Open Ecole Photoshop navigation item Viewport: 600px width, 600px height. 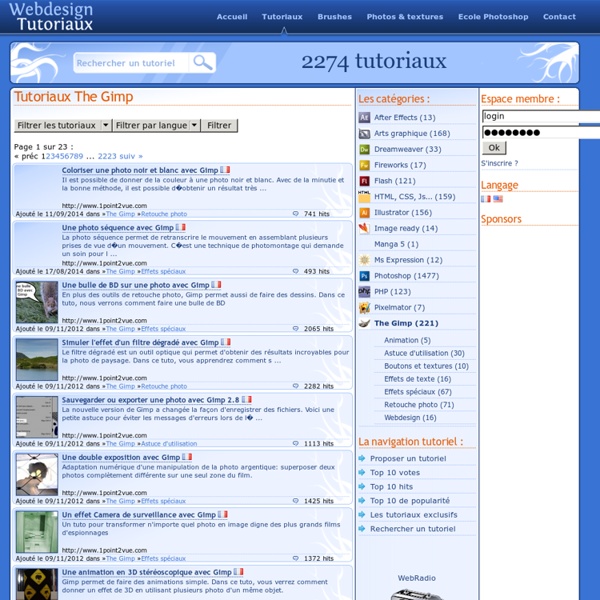click(493, 17)
